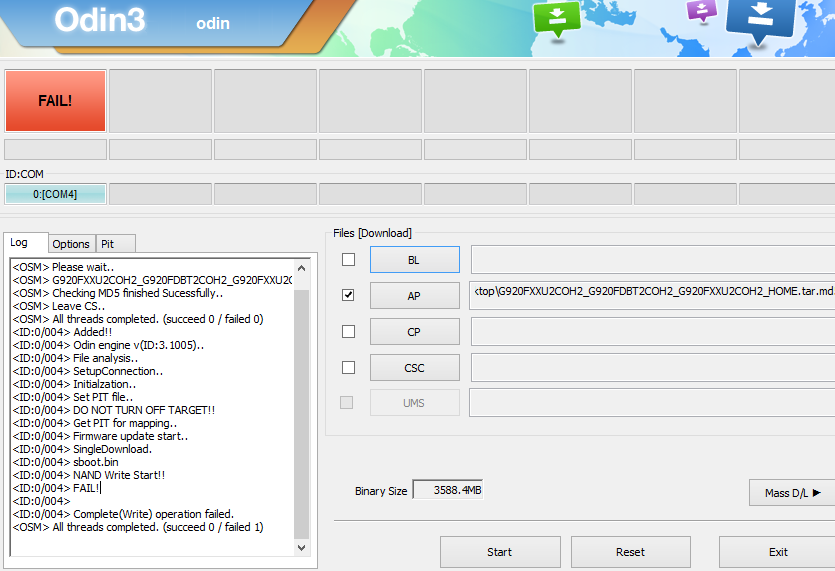Open the Options tab
This screenshot has width=835, height=571.
(71, 244)
